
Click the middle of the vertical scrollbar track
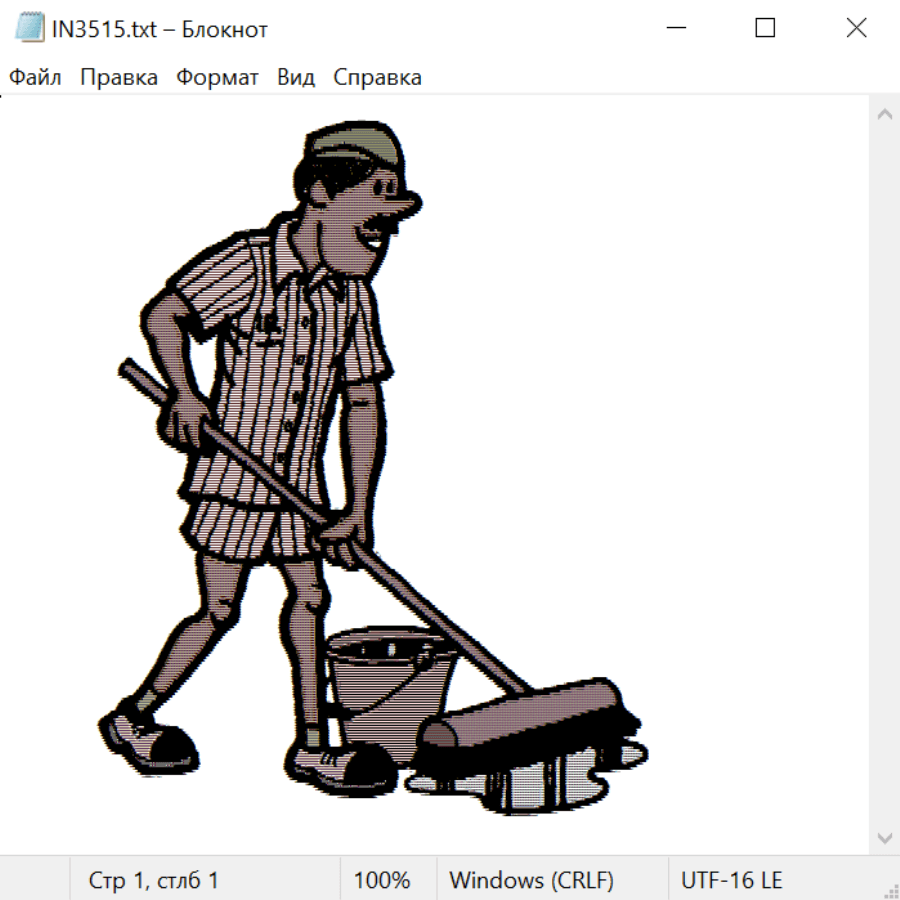click(x=884, y=475)
